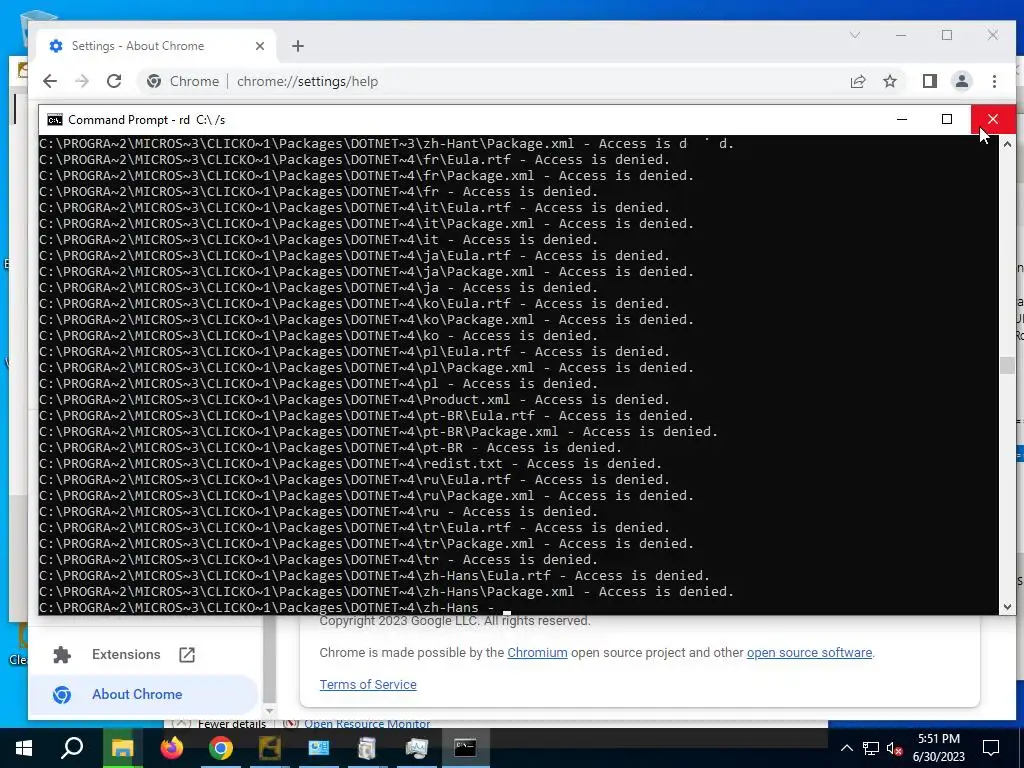Open the notification center icon
The height and width of the screenshot is (768, 1024).
click(991, 748)
